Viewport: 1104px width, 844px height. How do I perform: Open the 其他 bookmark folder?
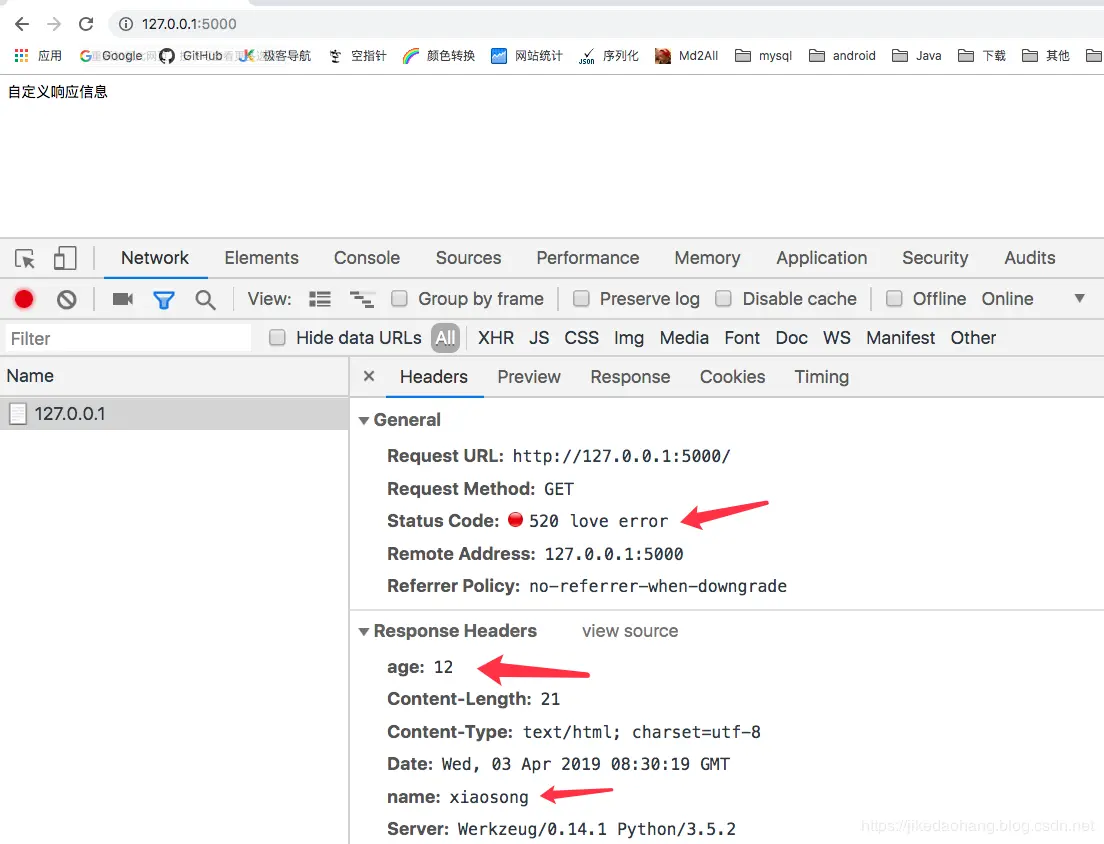point(1046,56)
